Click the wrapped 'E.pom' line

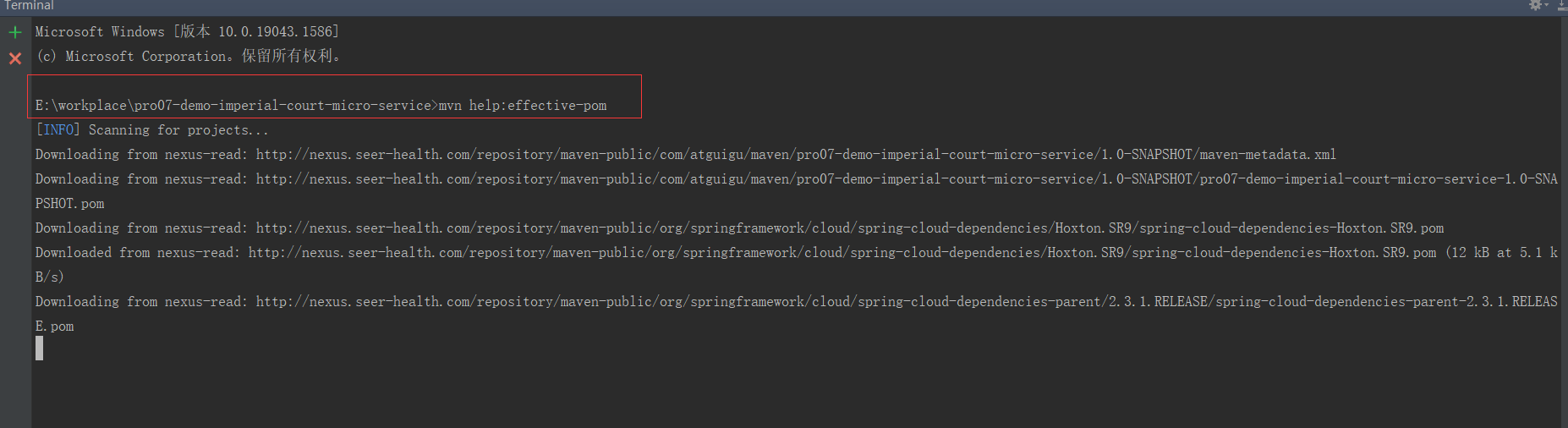(54, 326)
